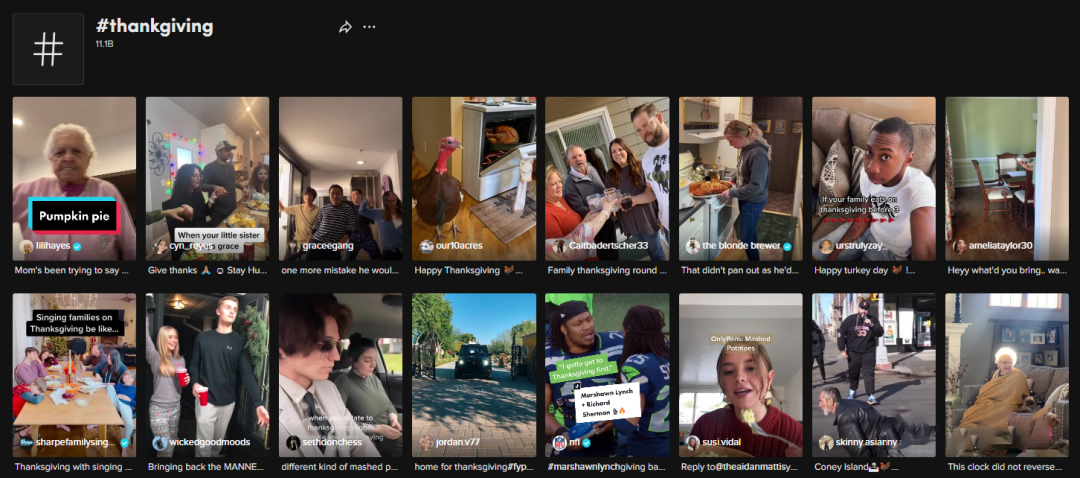
Task: Click verified badge next to lilihayes
Action: coord(78,247)
